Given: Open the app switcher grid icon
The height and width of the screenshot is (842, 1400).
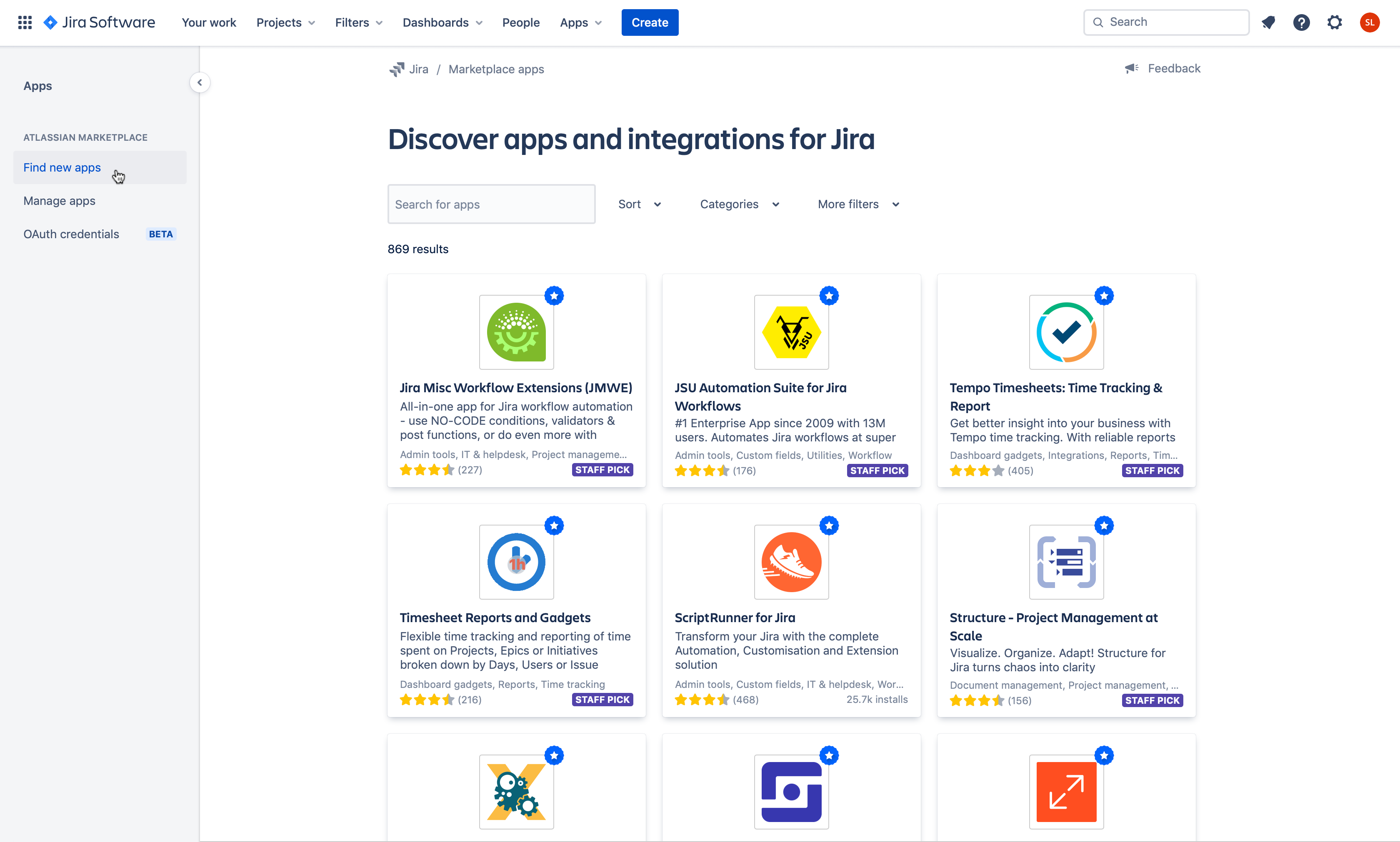Looking at the screenshot, I should pyautogui.click(x=25, y=23).
